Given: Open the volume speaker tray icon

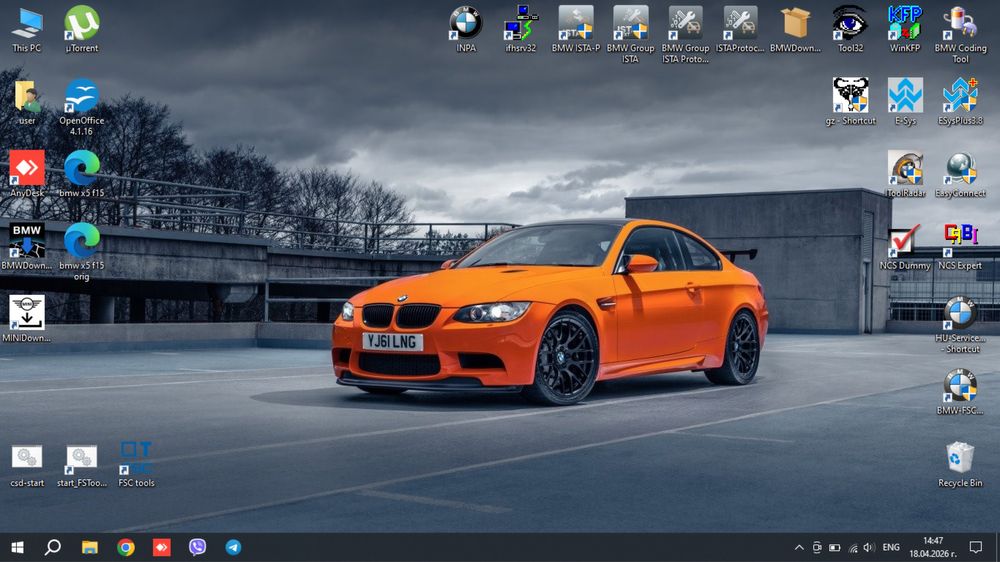Looking at the screenshot, I should point(869,547).
